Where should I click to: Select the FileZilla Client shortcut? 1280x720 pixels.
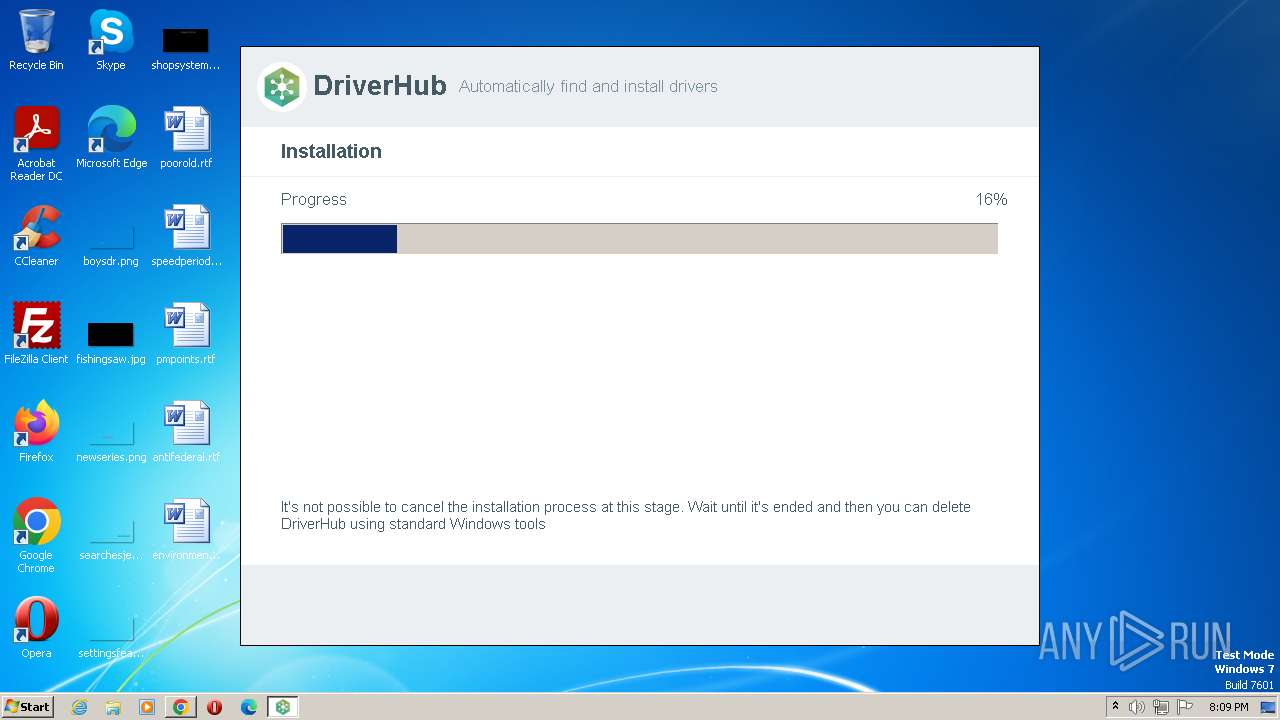(x=36, y=333)
